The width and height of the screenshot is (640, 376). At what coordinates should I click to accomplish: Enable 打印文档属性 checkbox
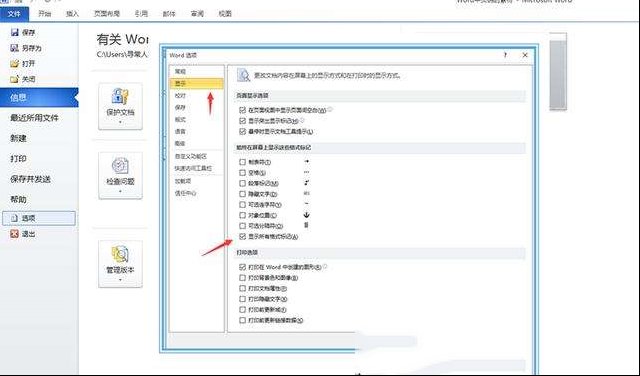tap(242, 289)
